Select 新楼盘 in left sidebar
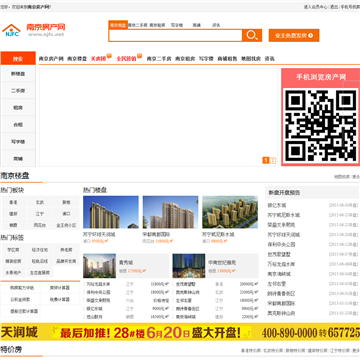The height and width of the screenshot is (360, 360). click(x=18, y=74)
